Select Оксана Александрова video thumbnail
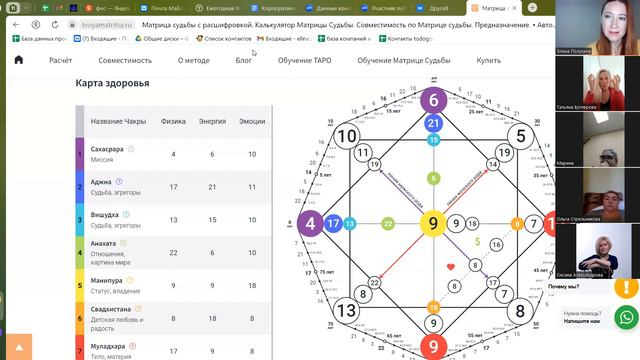 (x=597, y=251)
